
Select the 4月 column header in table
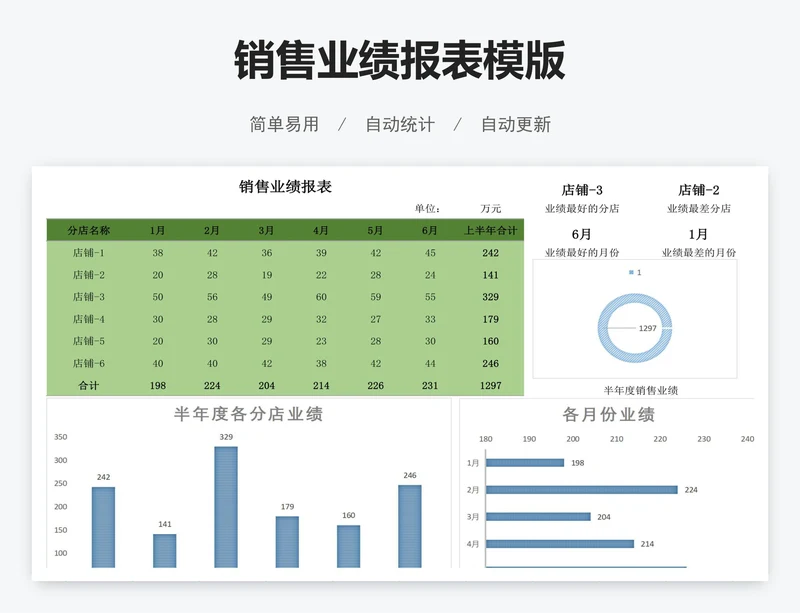321,230
